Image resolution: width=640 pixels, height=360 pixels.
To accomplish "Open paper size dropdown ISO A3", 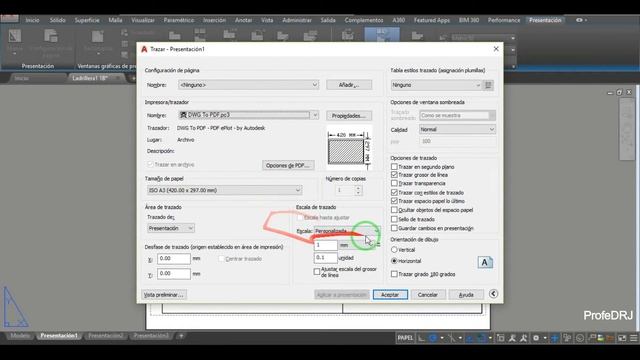I will pyautogui.click(x=224, y=190).
